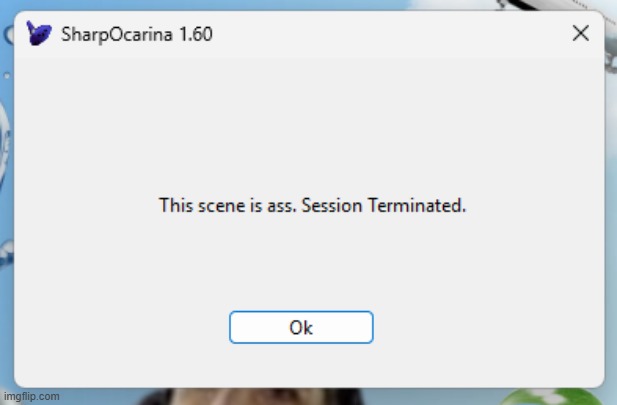617x405 pixels.
Task: Click the blank dialog area left of Ok
Action: 120,327
